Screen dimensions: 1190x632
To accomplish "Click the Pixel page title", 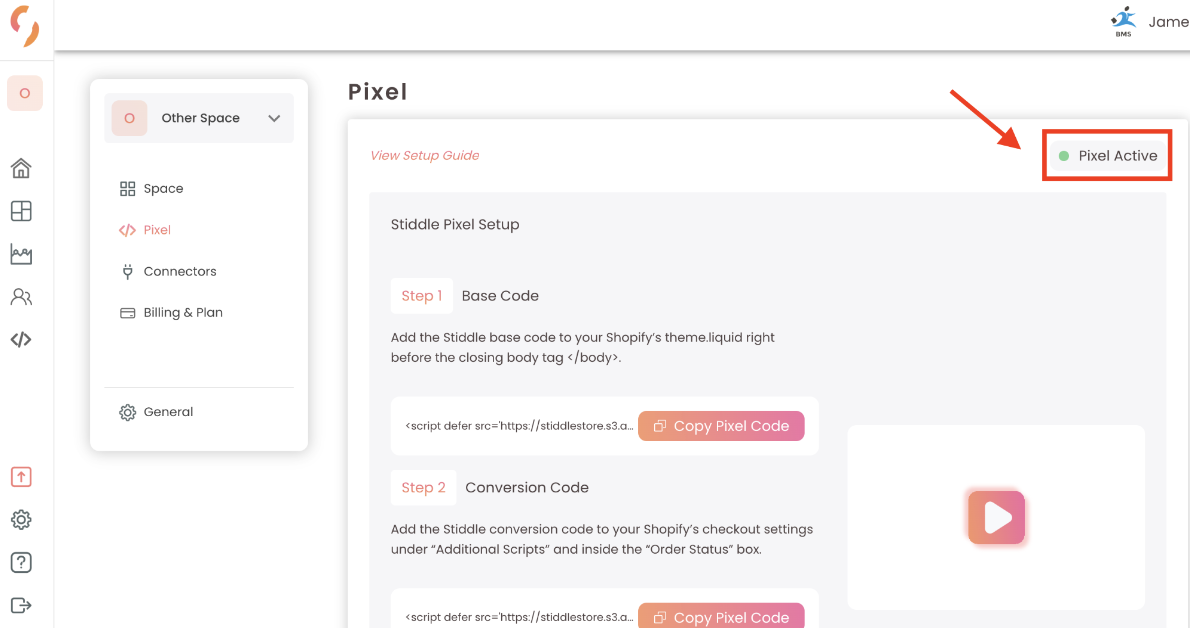I will [378, 92].
